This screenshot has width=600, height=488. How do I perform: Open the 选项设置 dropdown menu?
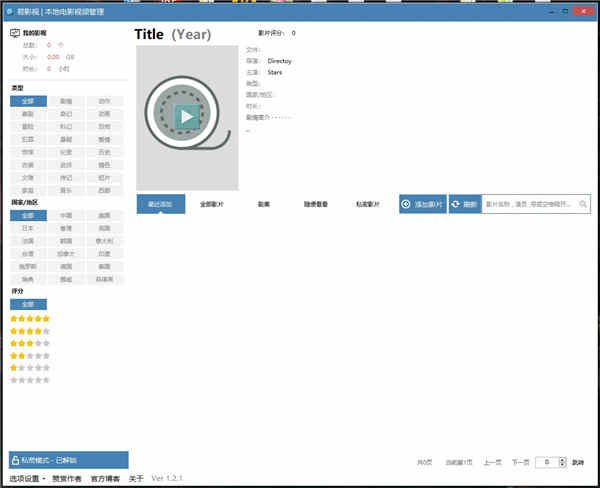click(x=27, y=479)
